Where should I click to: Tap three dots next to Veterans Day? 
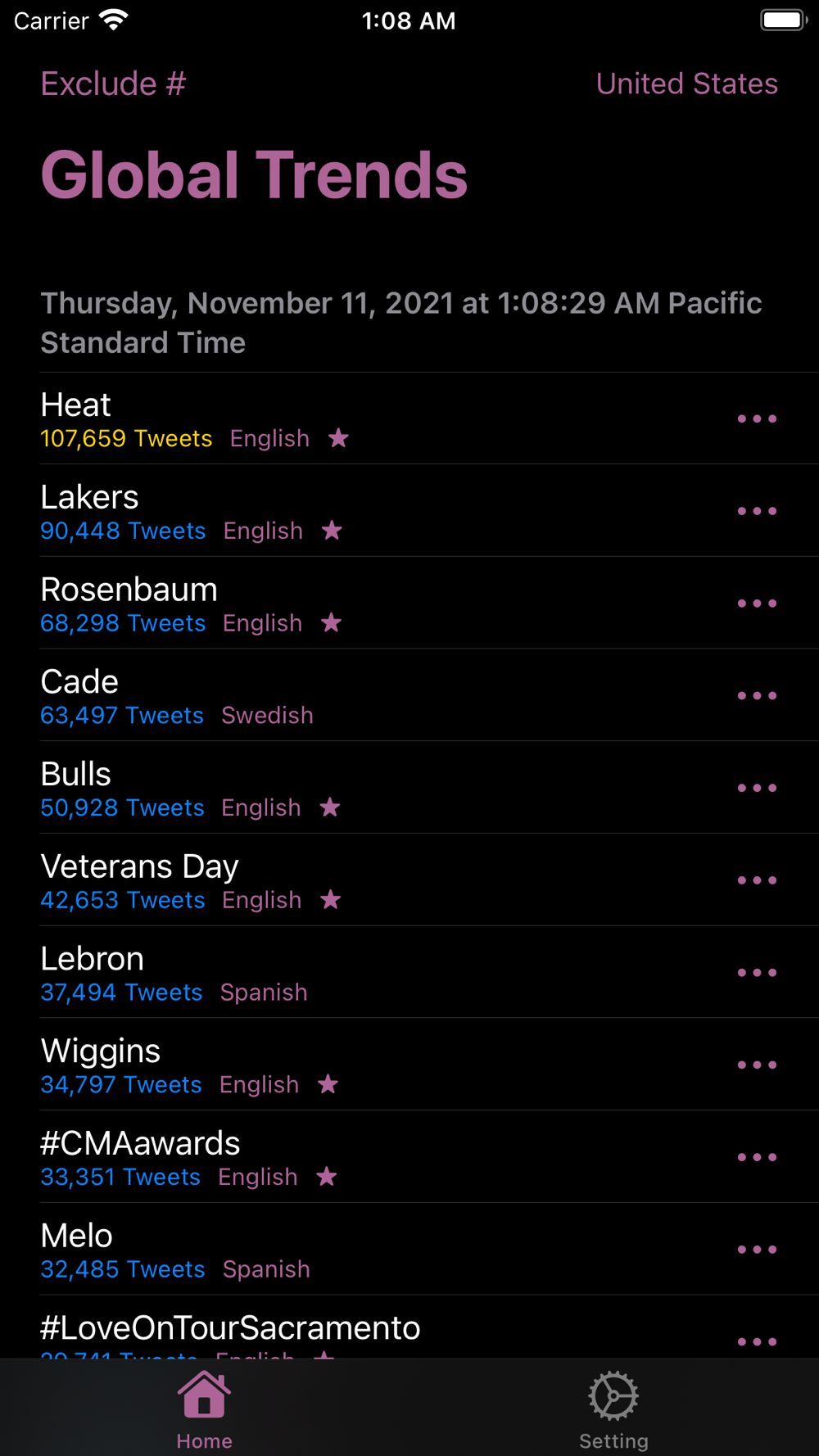pos(757,880)
